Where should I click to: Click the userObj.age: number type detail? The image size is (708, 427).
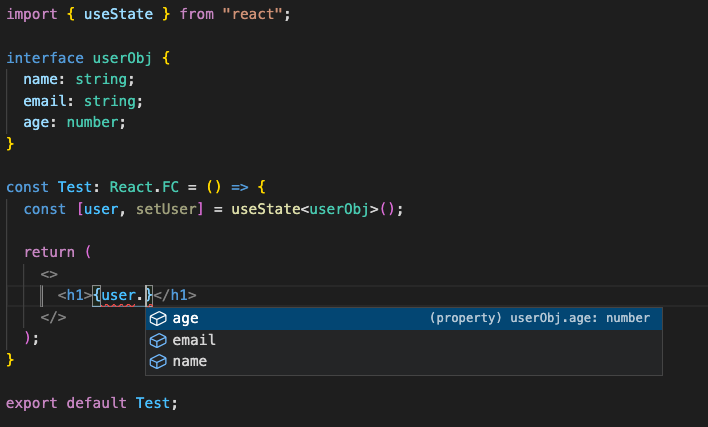(540, 318)
